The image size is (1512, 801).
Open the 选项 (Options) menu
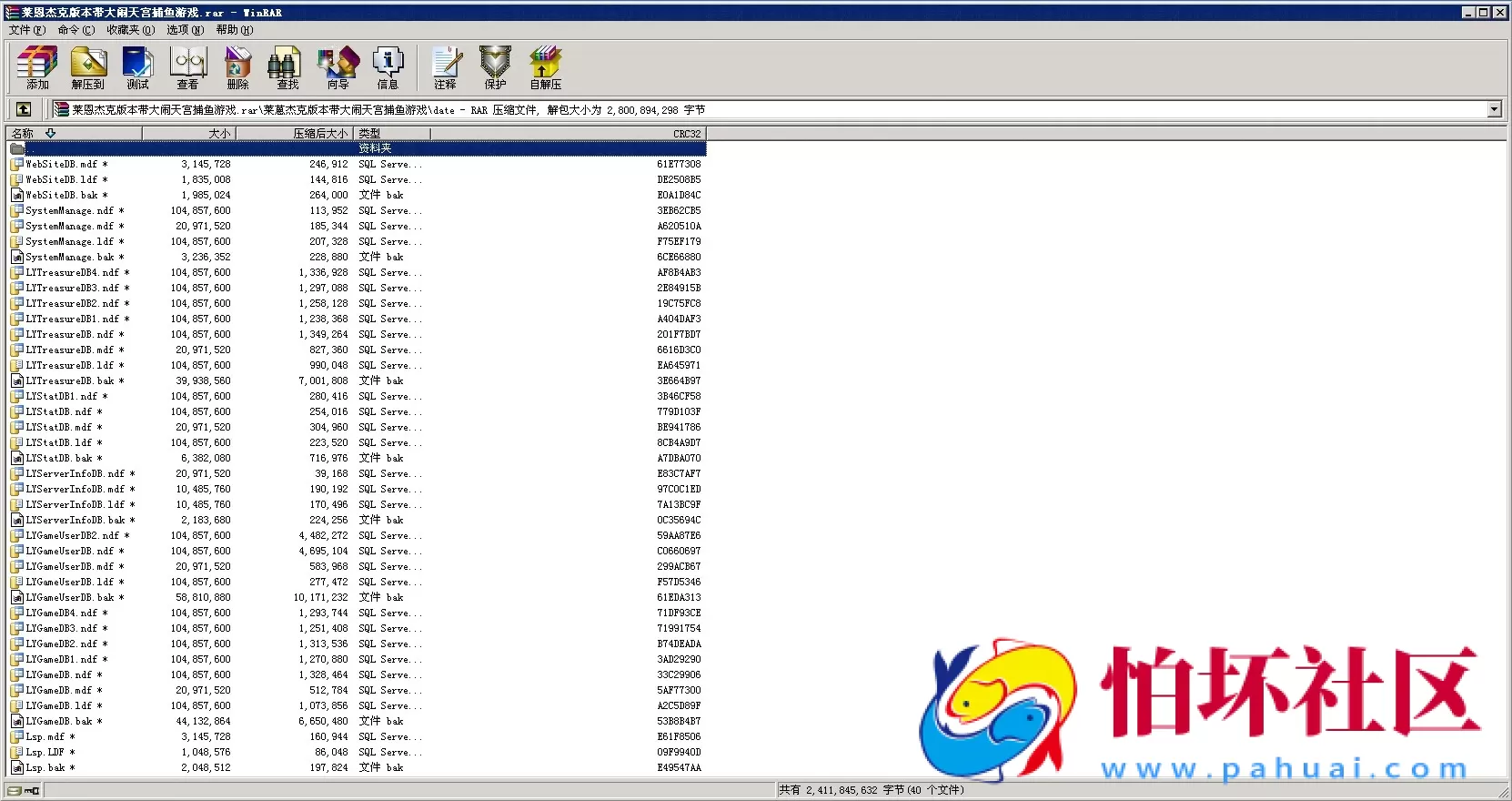click(x=185, y=30)
